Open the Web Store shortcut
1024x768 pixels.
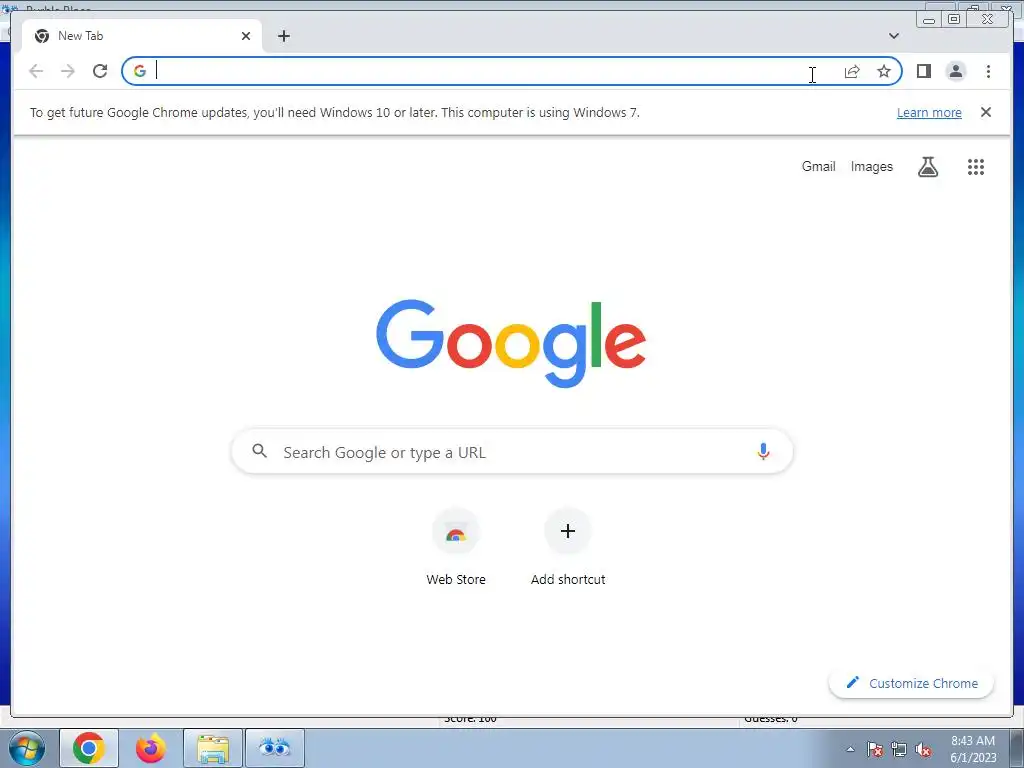(x=456, y=547)
